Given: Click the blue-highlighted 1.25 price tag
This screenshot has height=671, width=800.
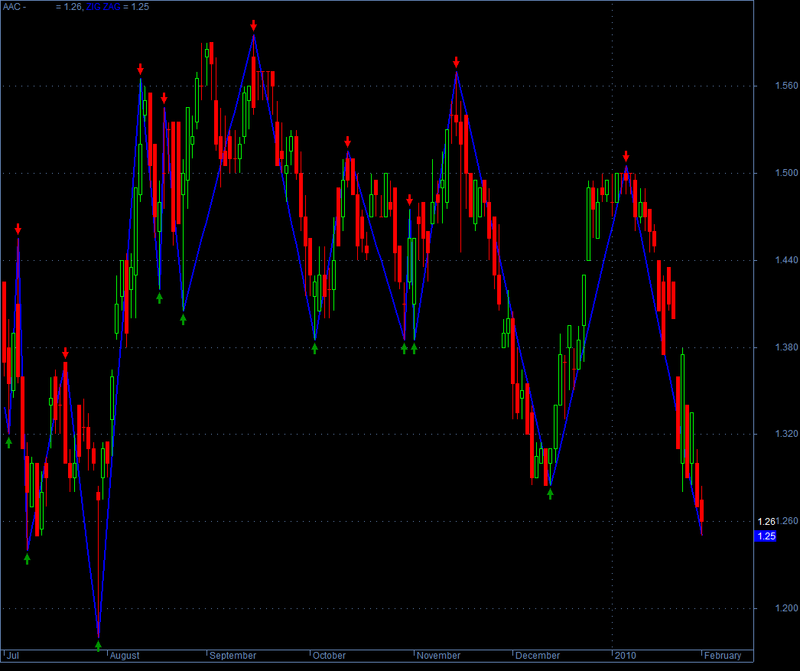Looking at the screenshot, I should tap(765, 536).
